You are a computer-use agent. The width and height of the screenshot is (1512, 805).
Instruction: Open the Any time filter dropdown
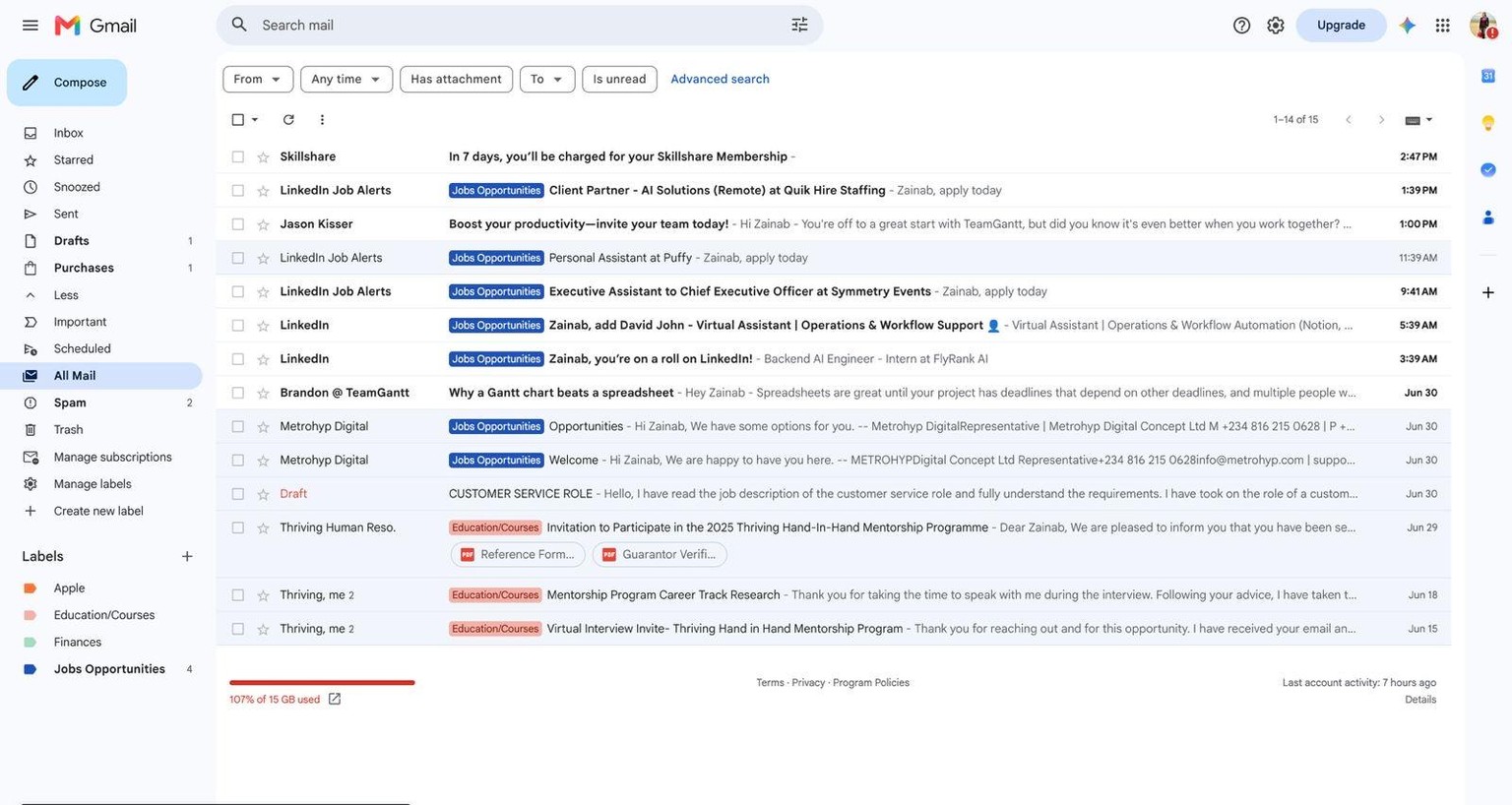(346, 79)
